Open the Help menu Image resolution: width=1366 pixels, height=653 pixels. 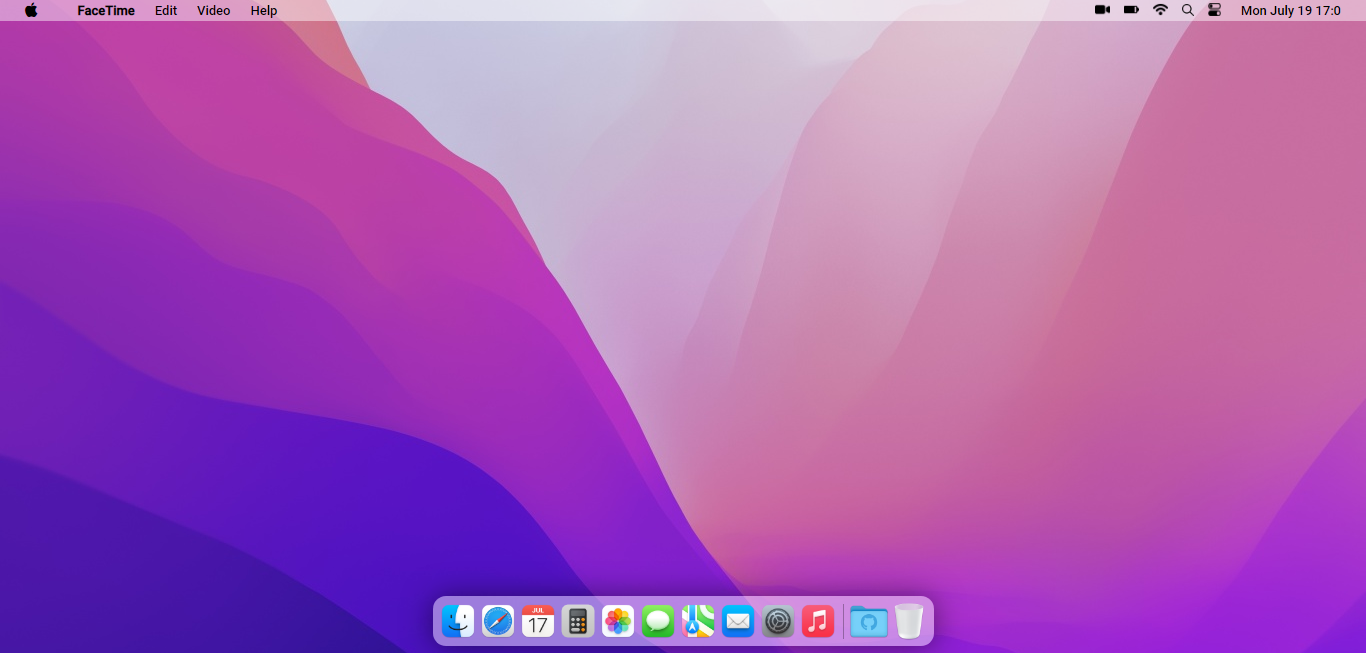click(x=264, y=10)
